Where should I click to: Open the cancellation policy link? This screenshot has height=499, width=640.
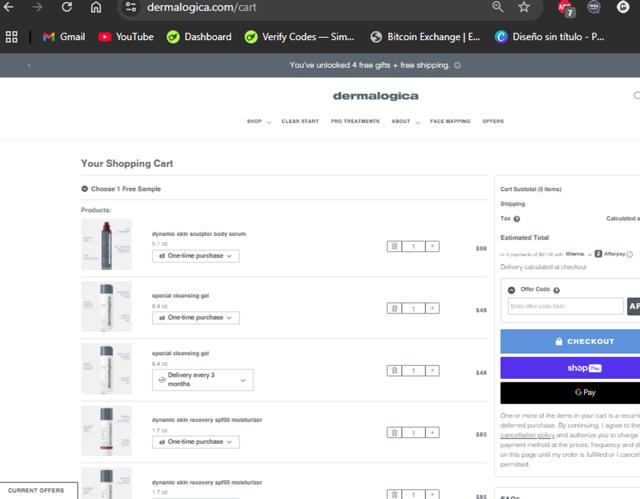coord(527,435)
